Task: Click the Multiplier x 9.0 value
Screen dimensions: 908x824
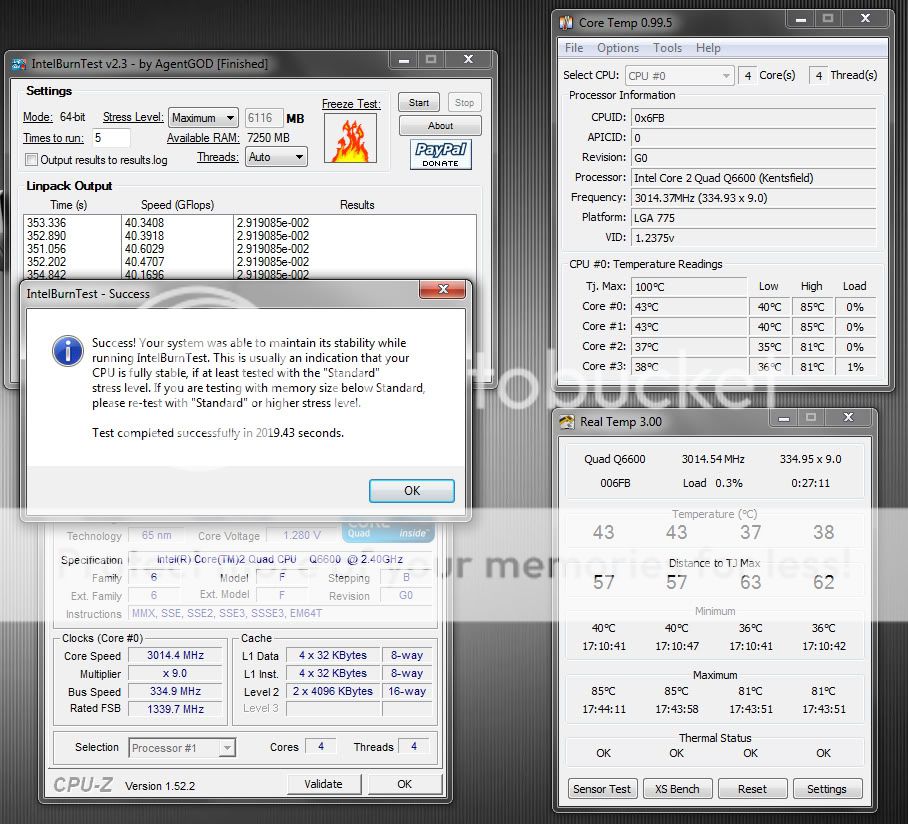Action: [175, 673]
